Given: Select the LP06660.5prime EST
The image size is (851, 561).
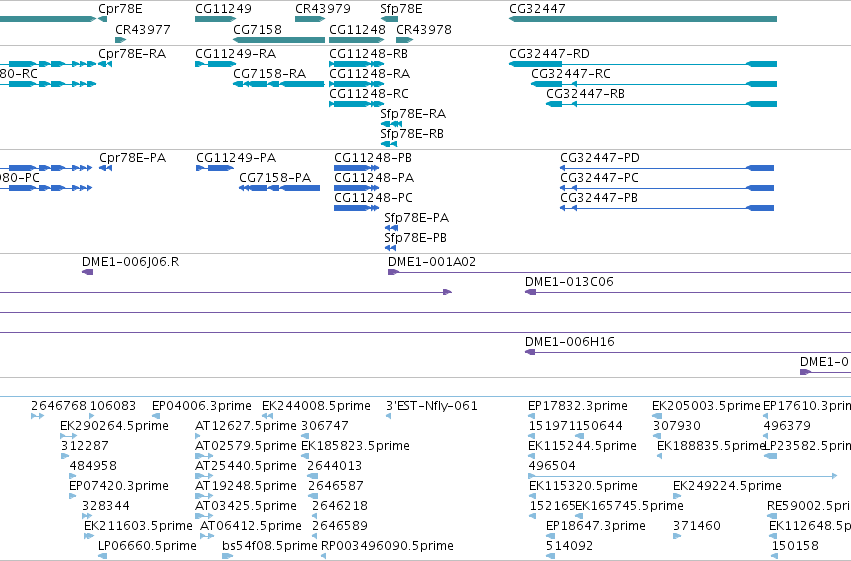Looking at the screenshot, I should click(103, 556).
